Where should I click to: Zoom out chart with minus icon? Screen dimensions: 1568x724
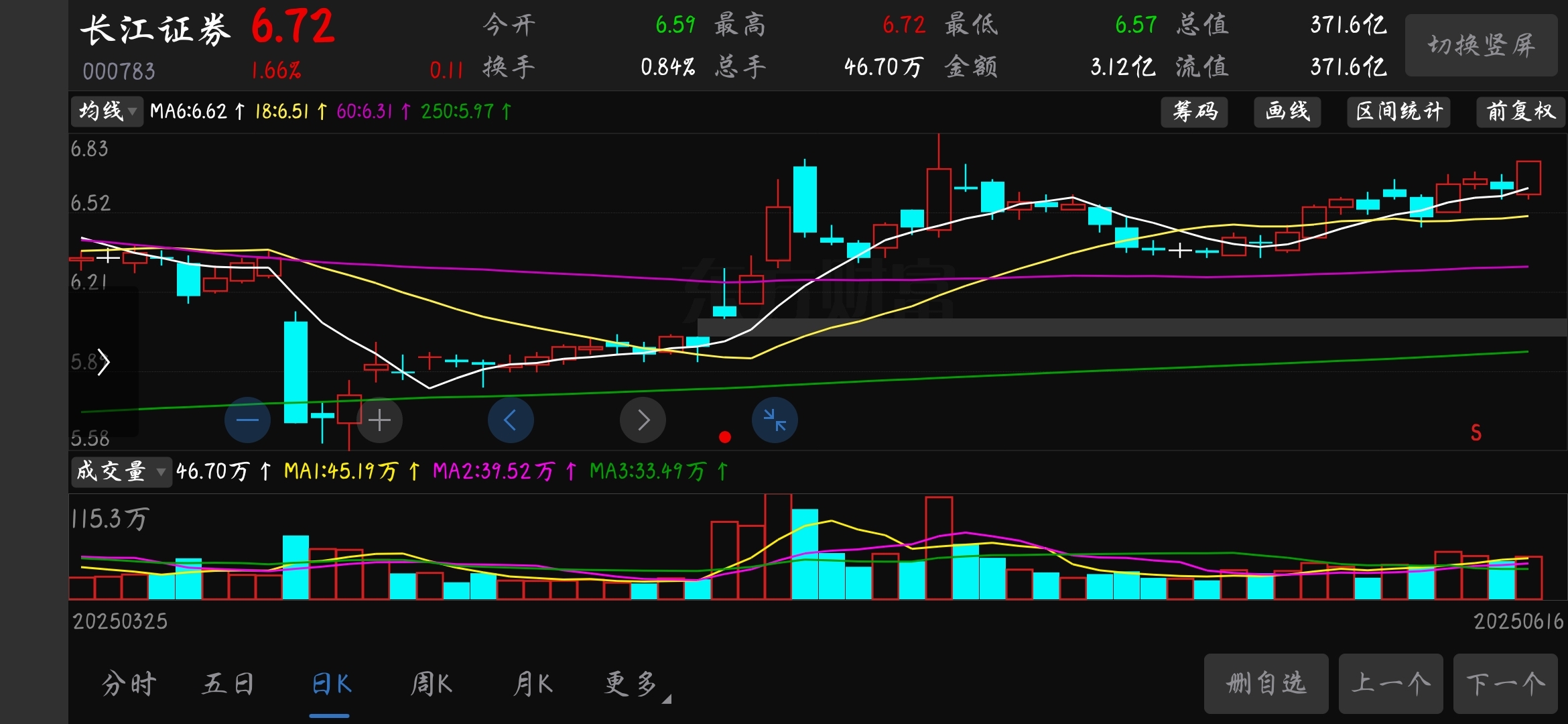coord(247,420)
